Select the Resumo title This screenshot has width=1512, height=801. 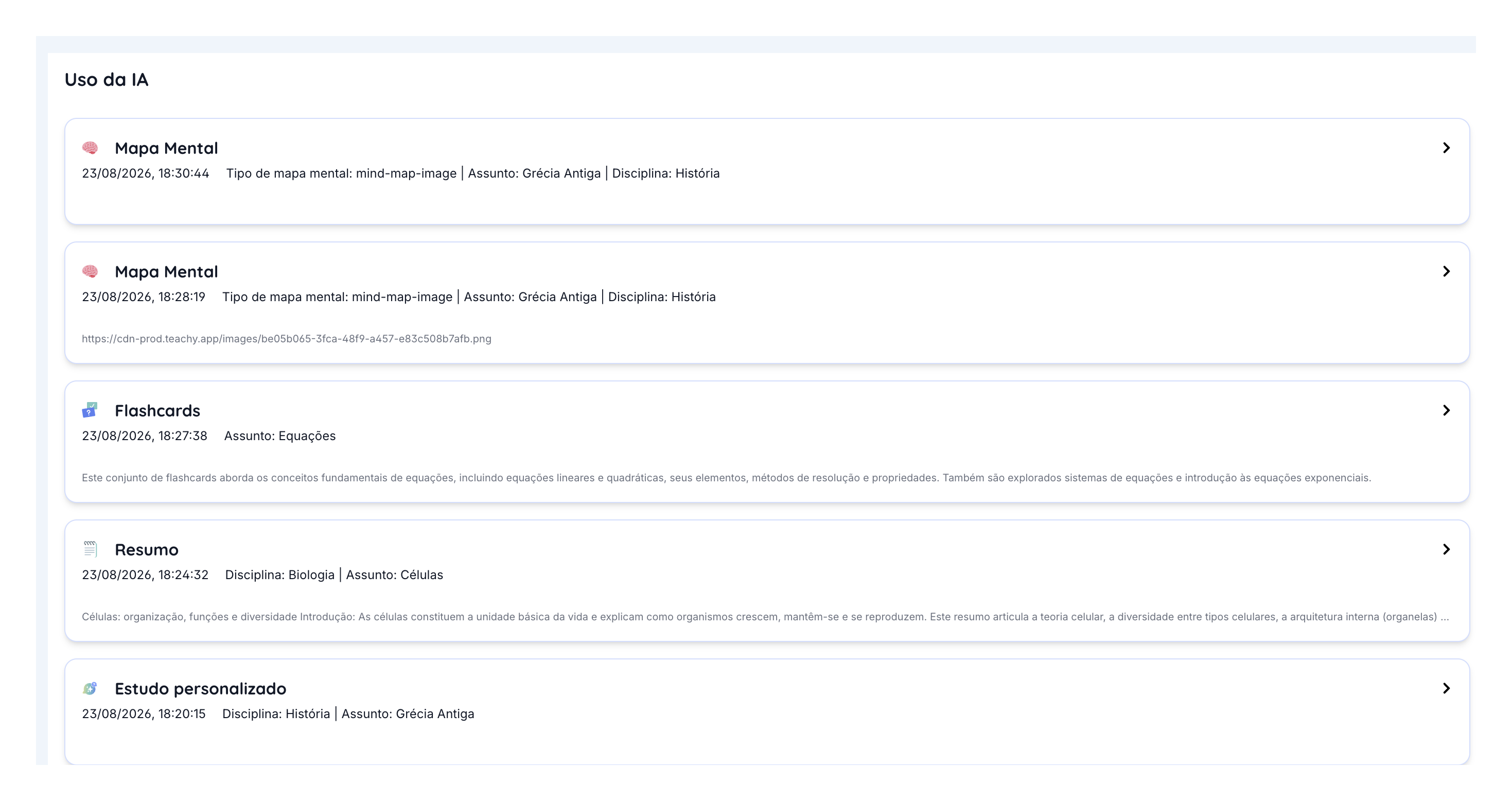(x=146, y=550)
